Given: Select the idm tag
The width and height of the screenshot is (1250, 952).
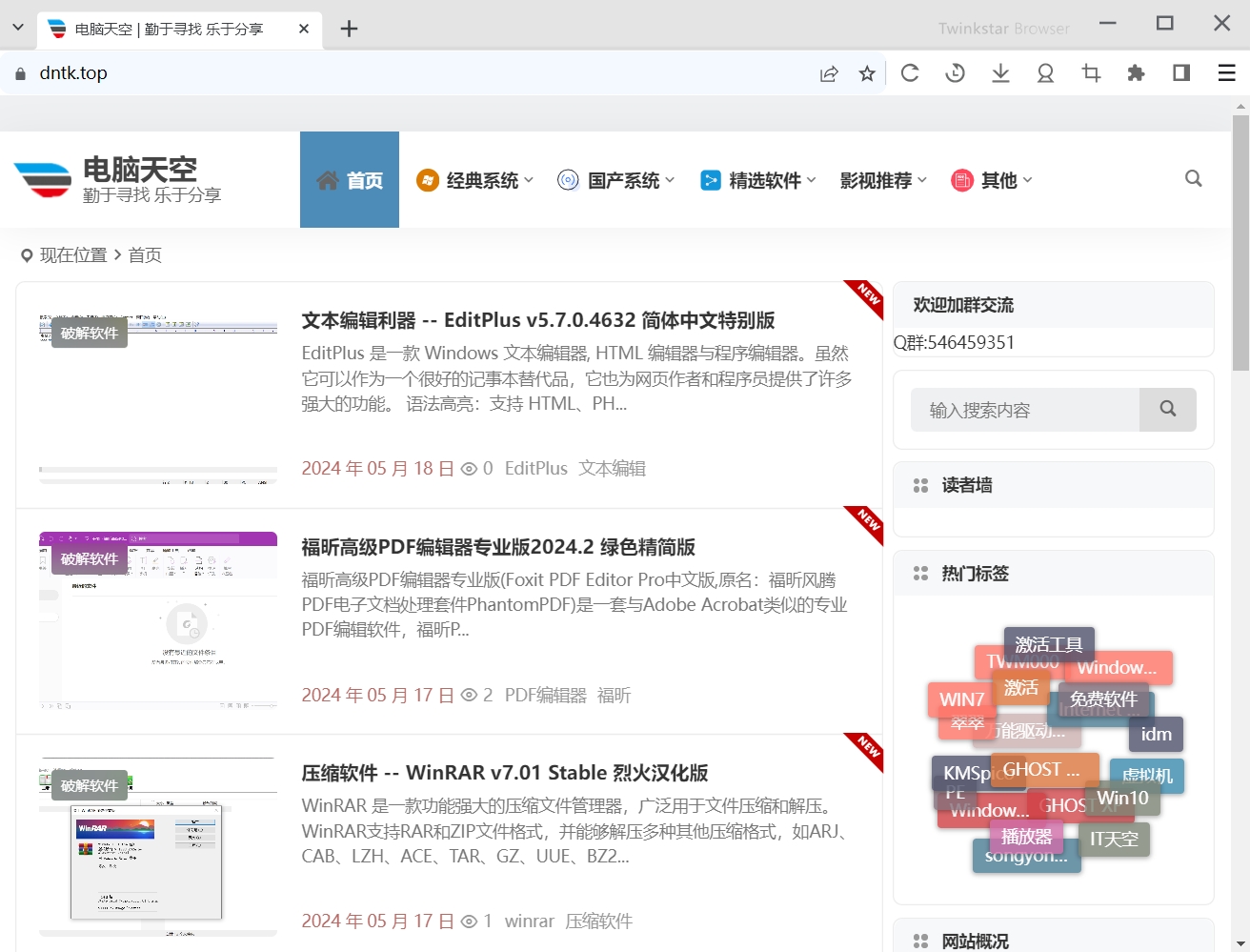Looking at the screenshot, I should click(1157, 734).
